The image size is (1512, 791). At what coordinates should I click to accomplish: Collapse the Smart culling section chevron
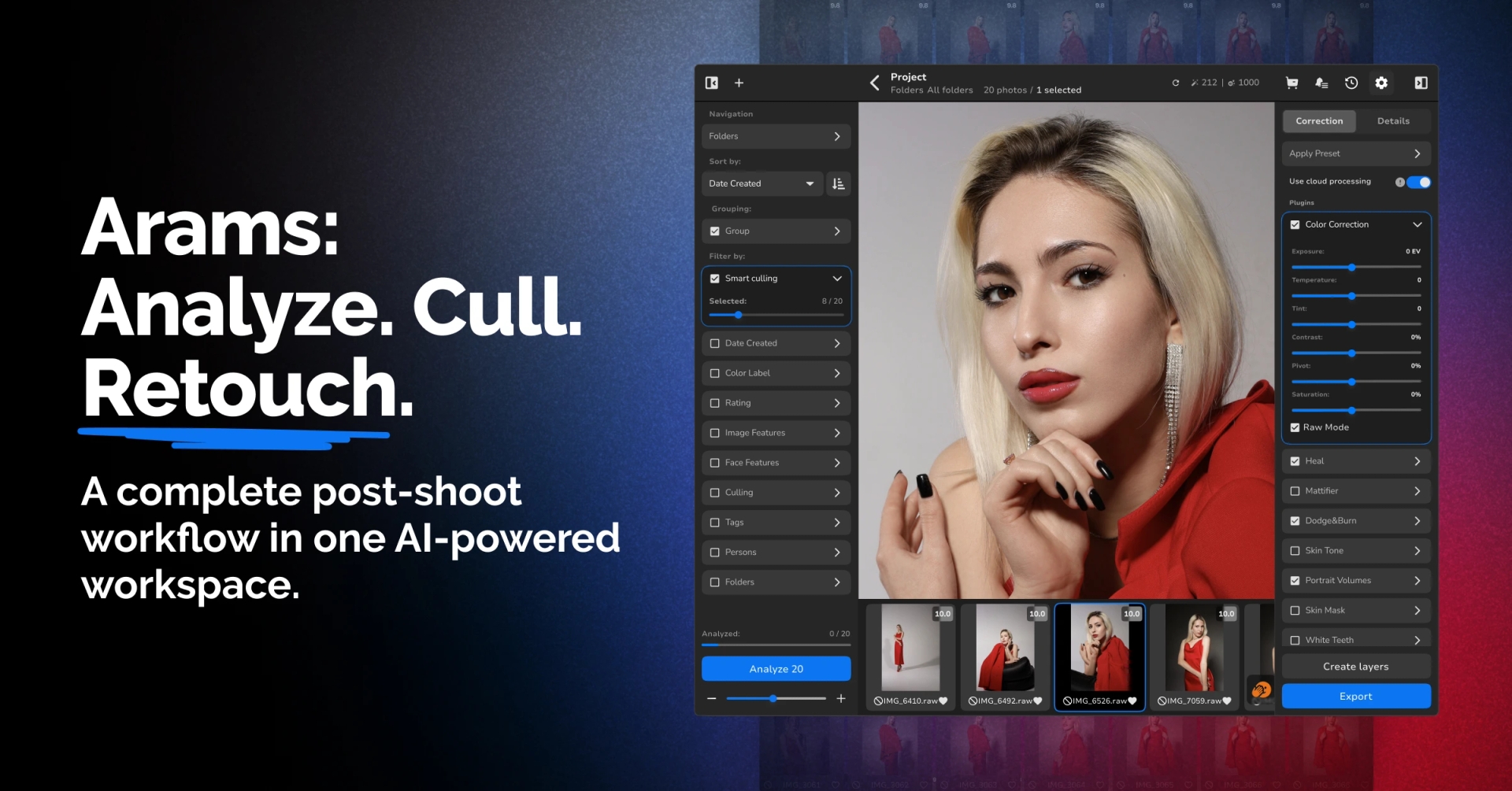[x=837, y=279]
